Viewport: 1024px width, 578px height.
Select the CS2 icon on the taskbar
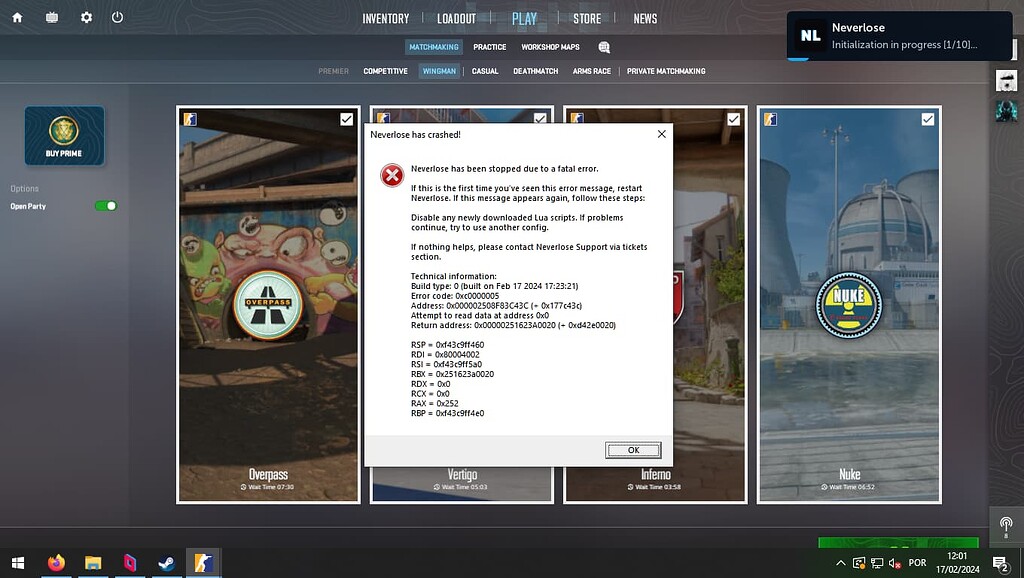[204, 563]
